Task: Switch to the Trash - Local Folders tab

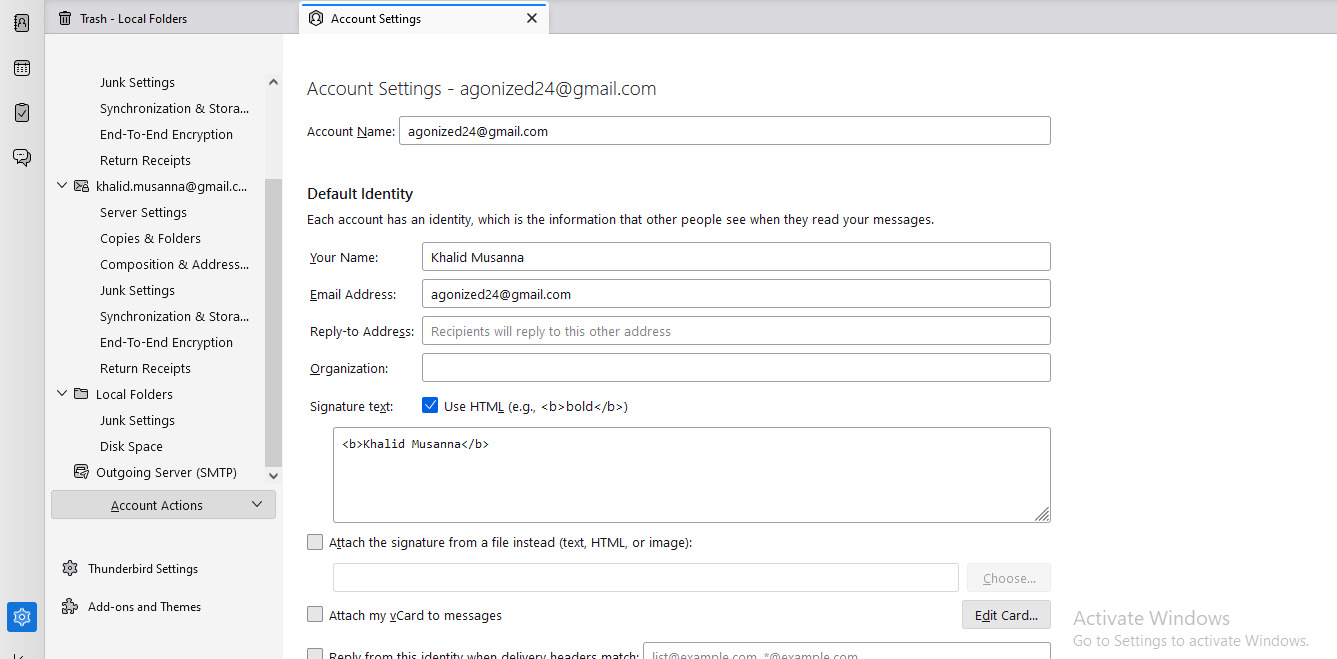Action: [172, 18]
